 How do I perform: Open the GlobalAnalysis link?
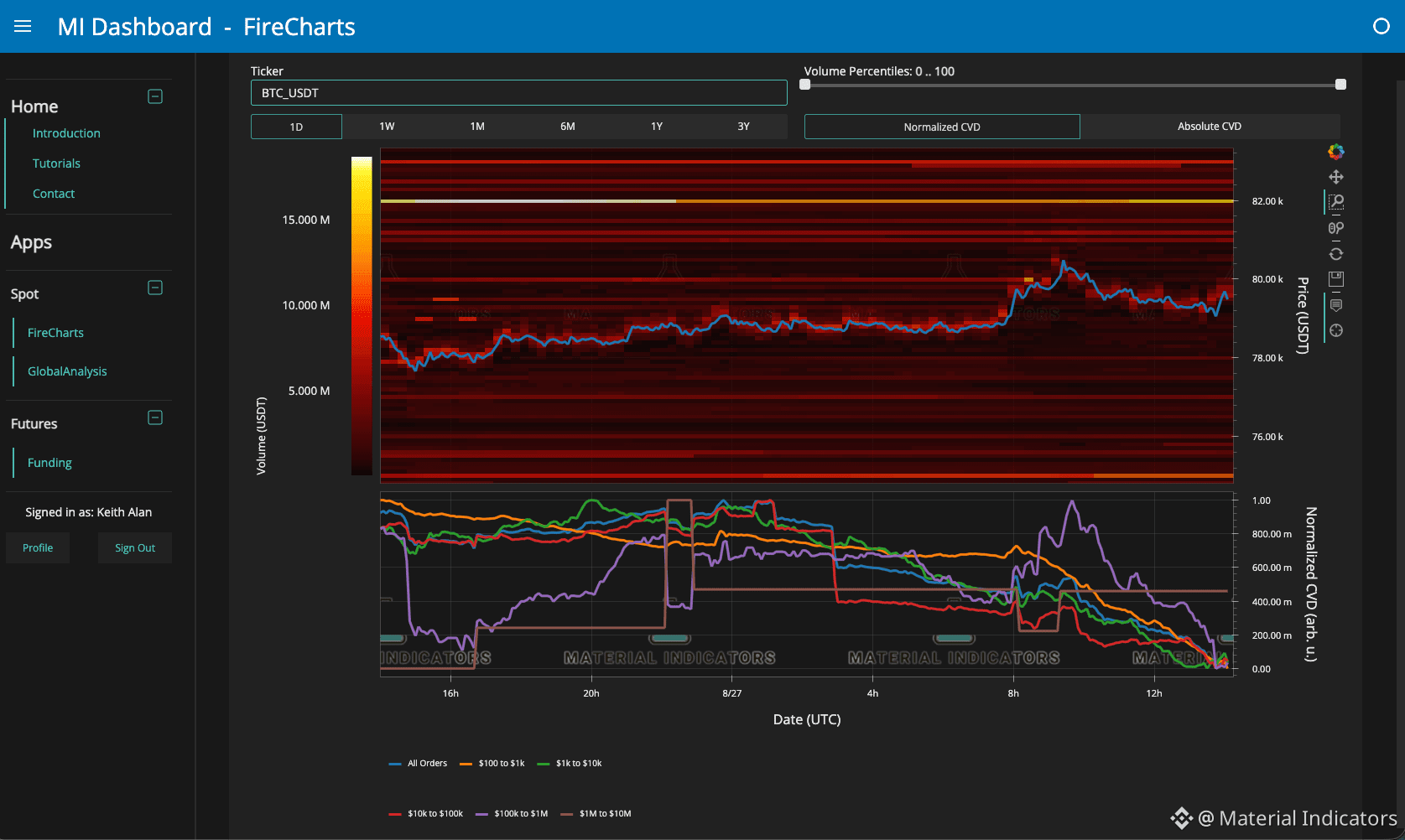[x=67, y=371]
